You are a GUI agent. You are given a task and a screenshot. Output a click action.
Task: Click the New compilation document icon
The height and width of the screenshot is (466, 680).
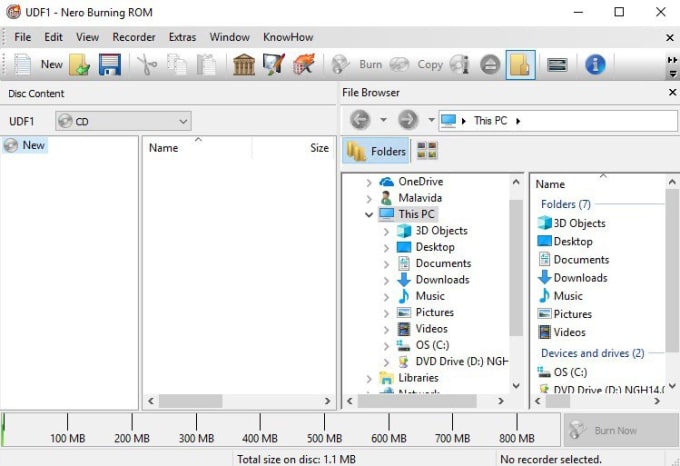(x=22, y=65)
